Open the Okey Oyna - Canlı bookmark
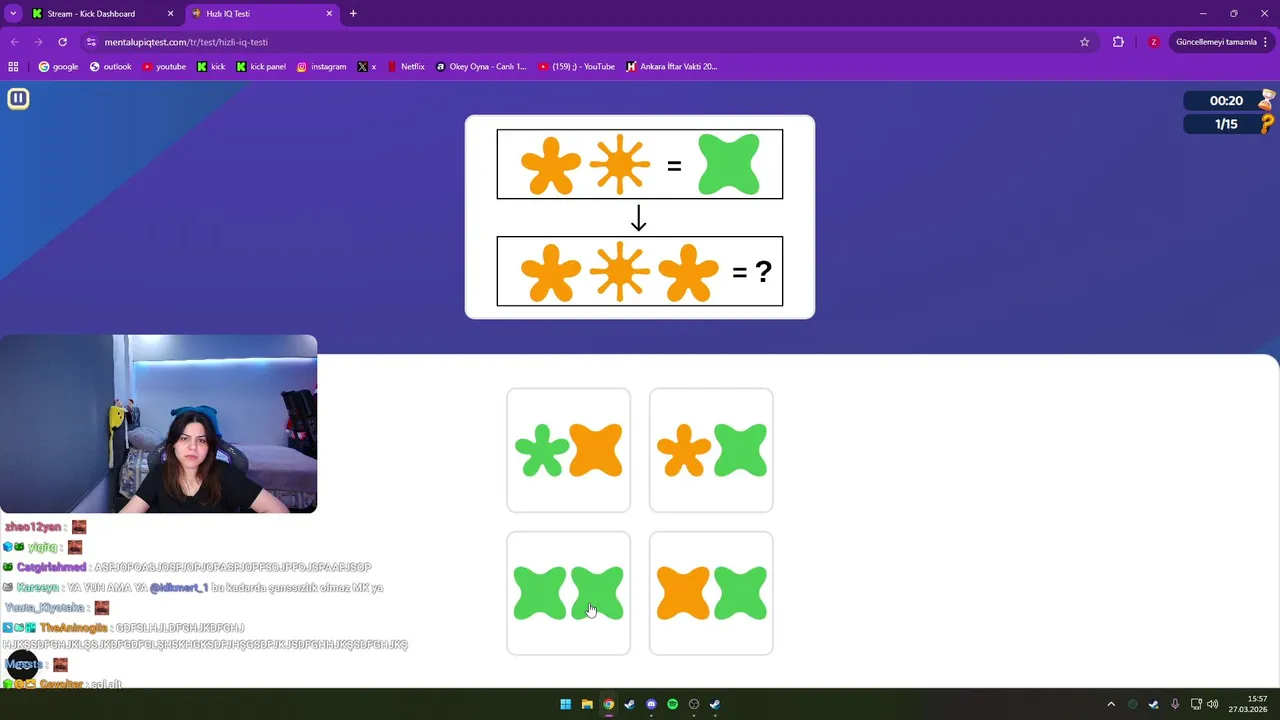Screen dimensions: 1280x720 tap(481, 67)
